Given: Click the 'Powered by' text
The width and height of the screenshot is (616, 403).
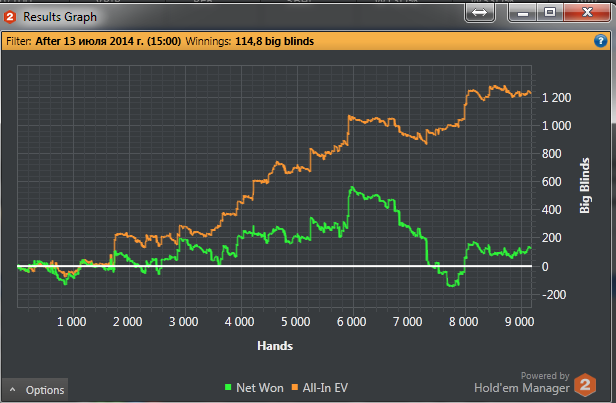Looking at the screenshot, I should (x=545, y=376).
